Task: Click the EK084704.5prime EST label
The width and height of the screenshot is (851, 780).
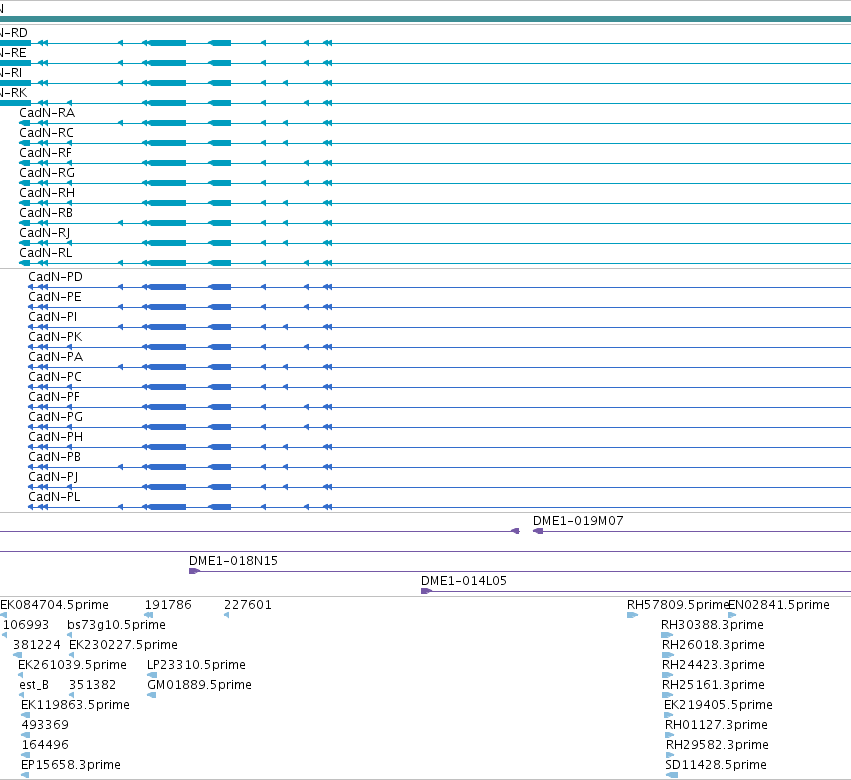Action: point(54,605)
